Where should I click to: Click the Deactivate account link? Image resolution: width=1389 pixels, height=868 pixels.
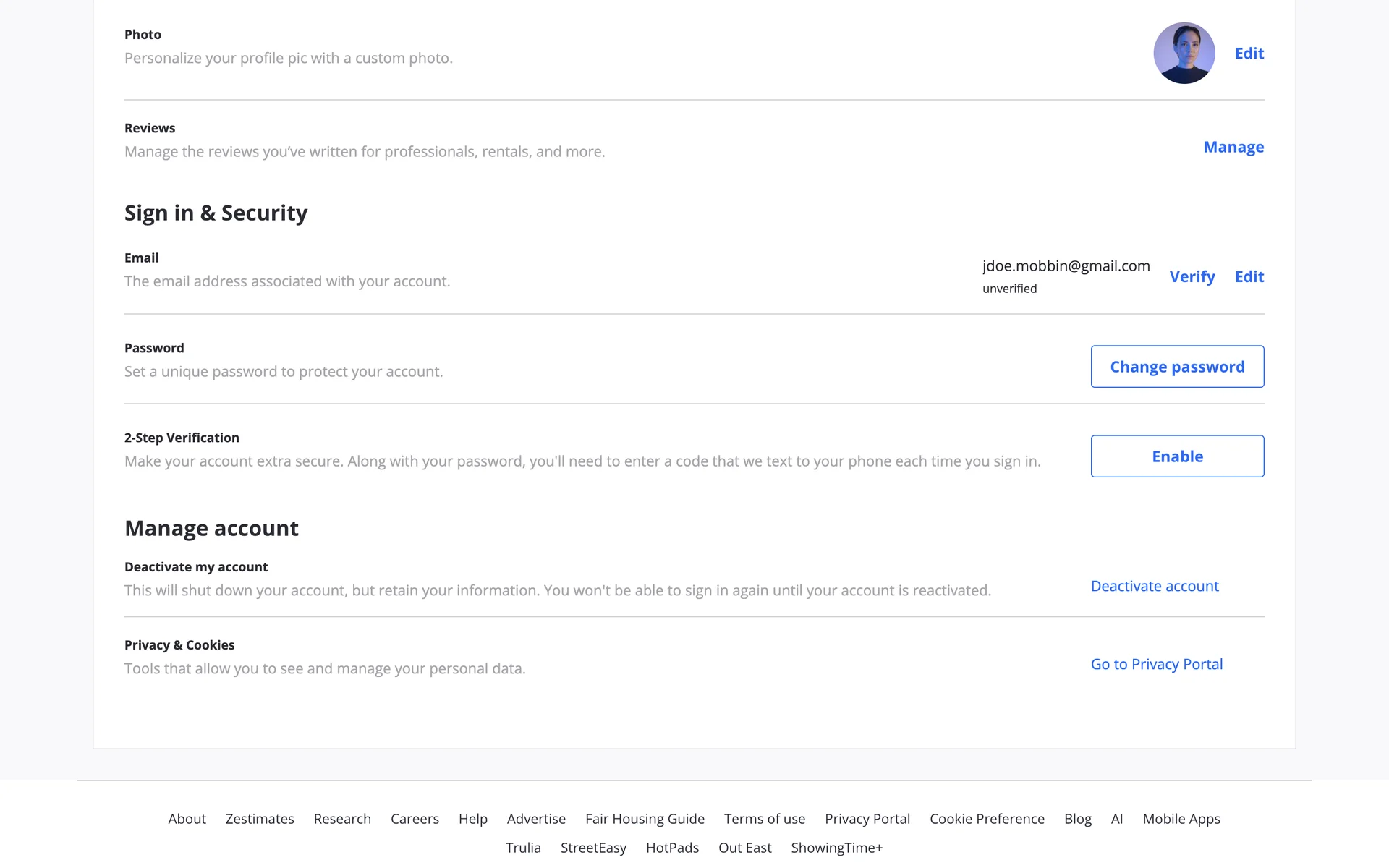click(1154, 586)
